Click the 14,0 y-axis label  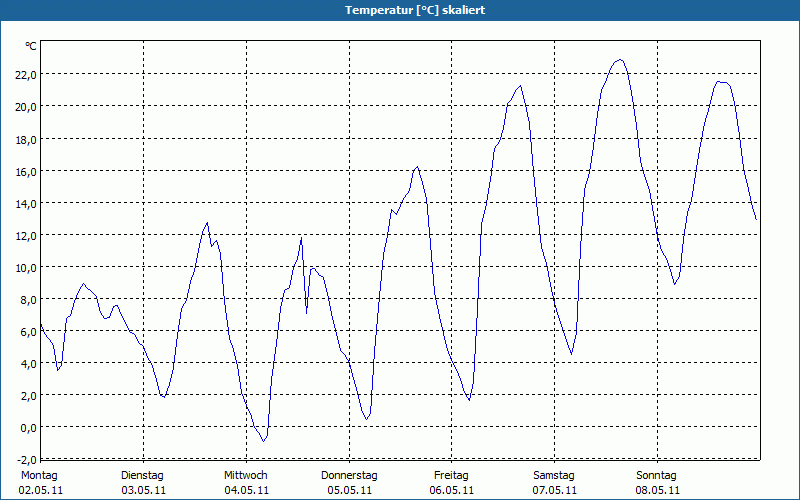pos(26,204)
